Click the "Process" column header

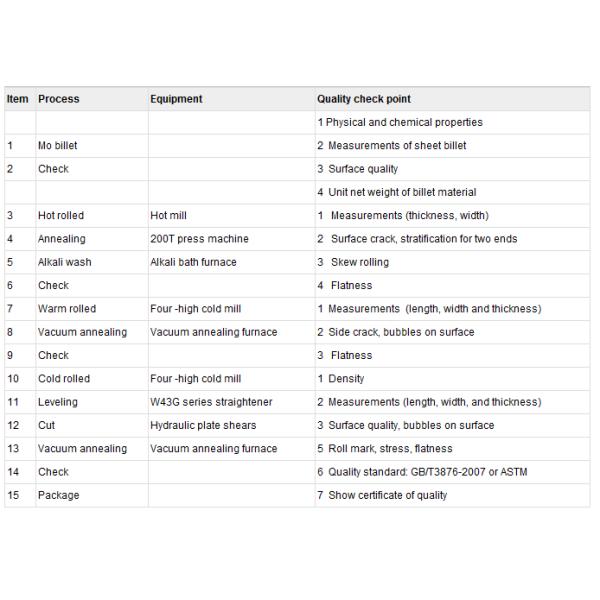point(59,99)
